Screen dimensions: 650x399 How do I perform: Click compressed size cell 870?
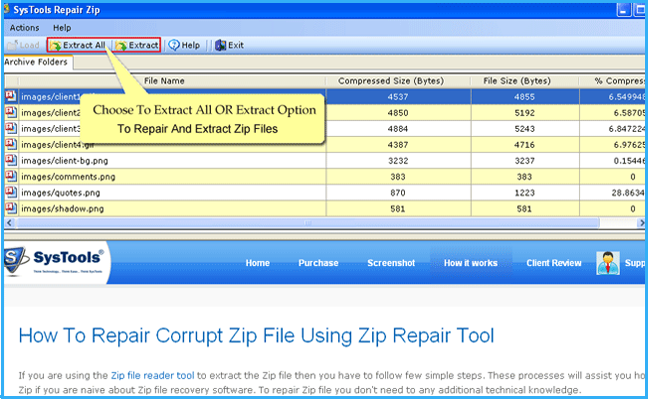point(398,193)
